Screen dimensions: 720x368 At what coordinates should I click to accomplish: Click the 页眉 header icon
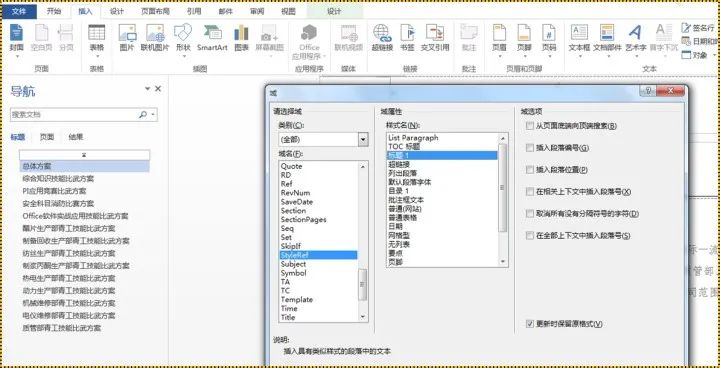tap(499, 33)
